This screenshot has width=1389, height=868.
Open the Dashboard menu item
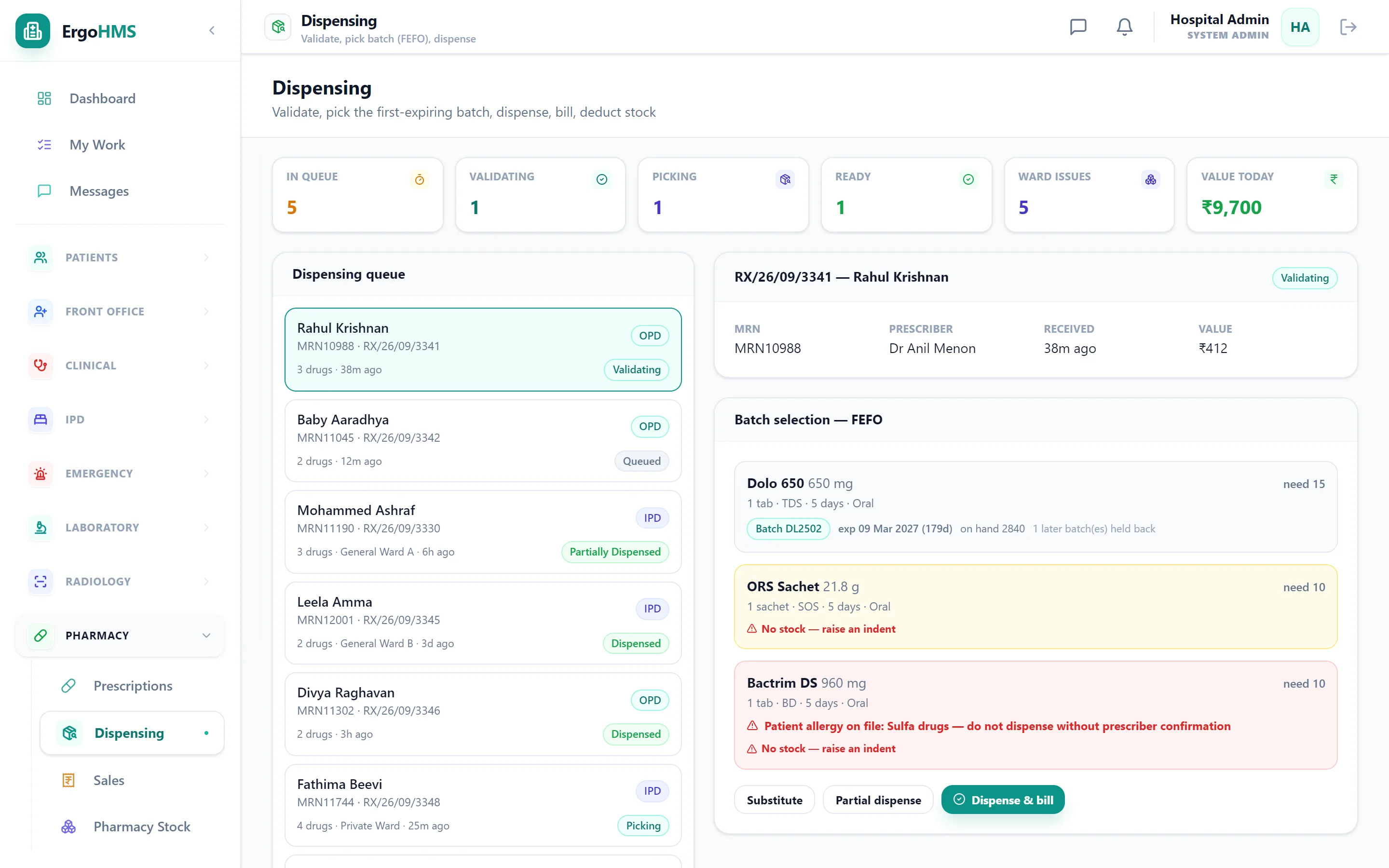tap(120, 98)
